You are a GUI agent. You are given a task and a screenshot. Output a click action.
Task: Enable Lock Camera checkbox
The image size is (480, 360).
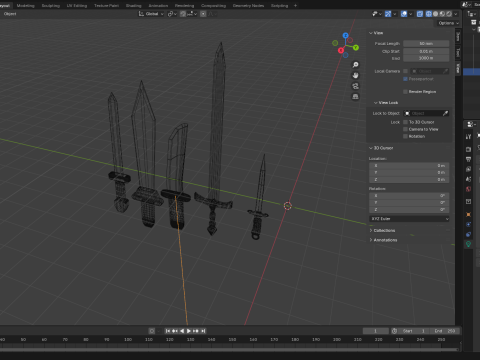coord(405,71)
